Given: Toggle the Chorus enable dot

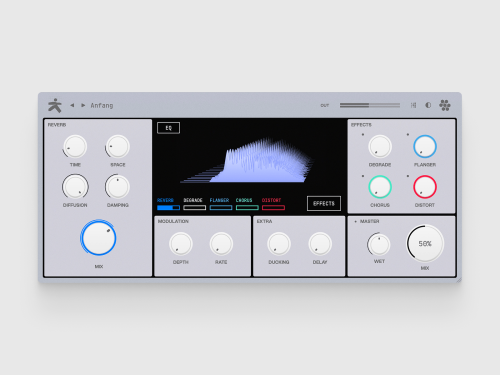Looking at the screenshot, I should tap(363, 176).
